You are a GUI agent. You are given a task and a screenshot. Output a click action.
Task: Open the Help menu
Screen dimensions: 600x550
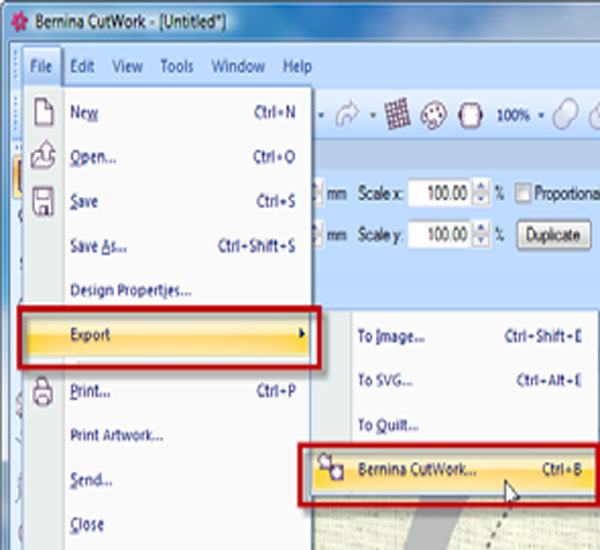(x=297, y=67)
